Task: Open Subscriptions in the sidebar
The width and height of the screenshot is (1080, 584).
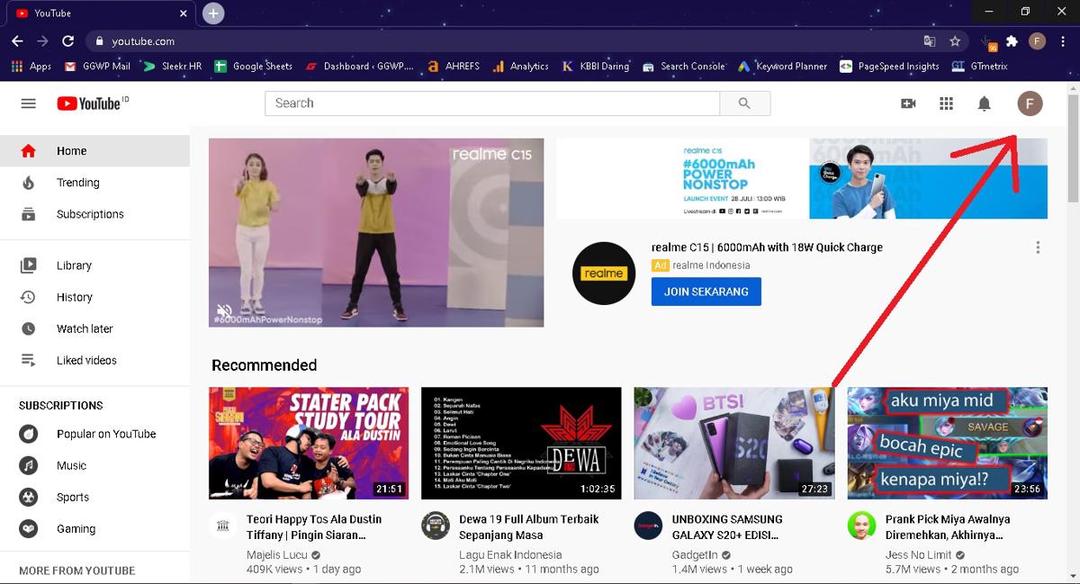Action: 94,214
